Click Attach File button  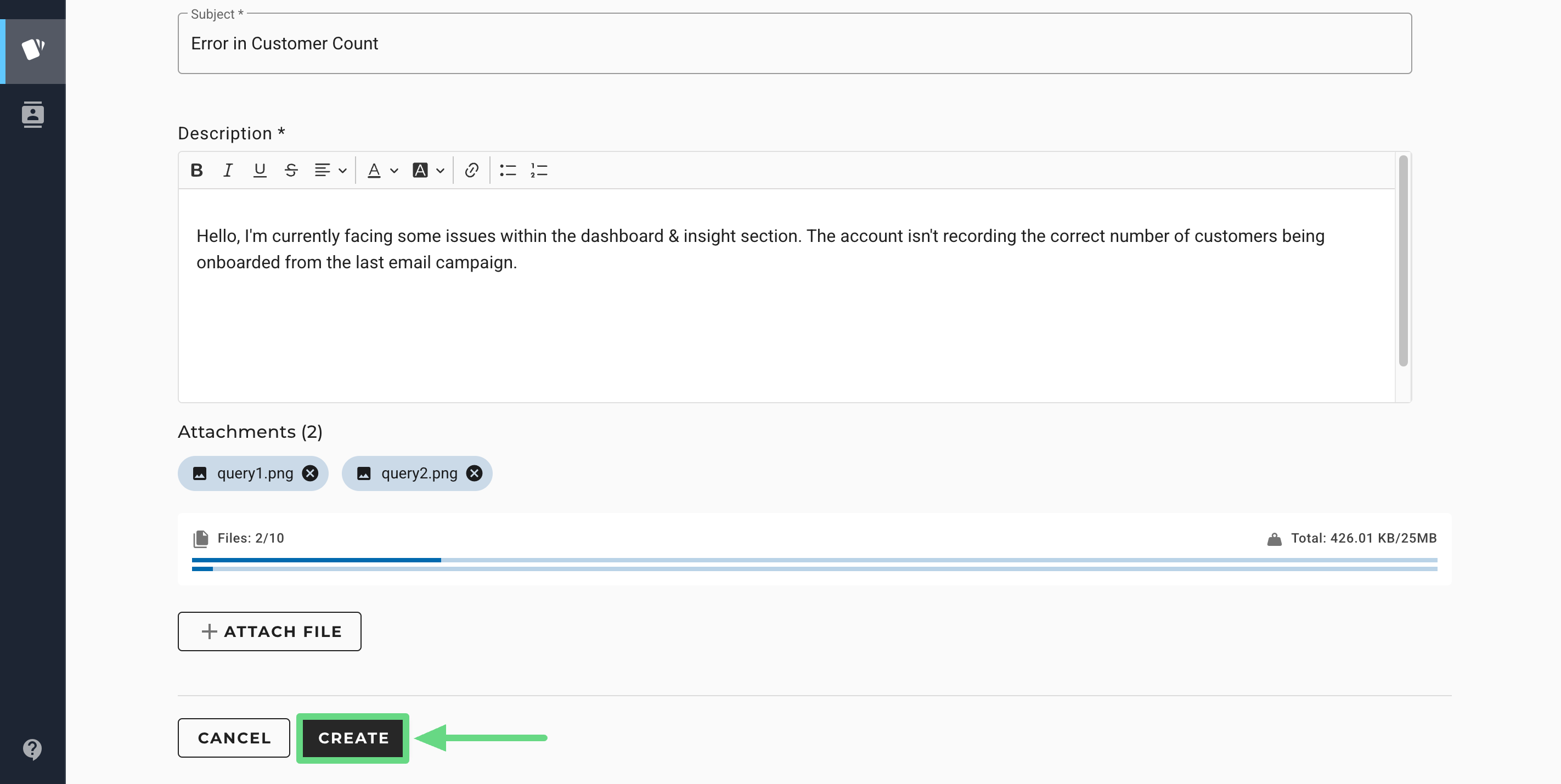click(x=269, y=631)
